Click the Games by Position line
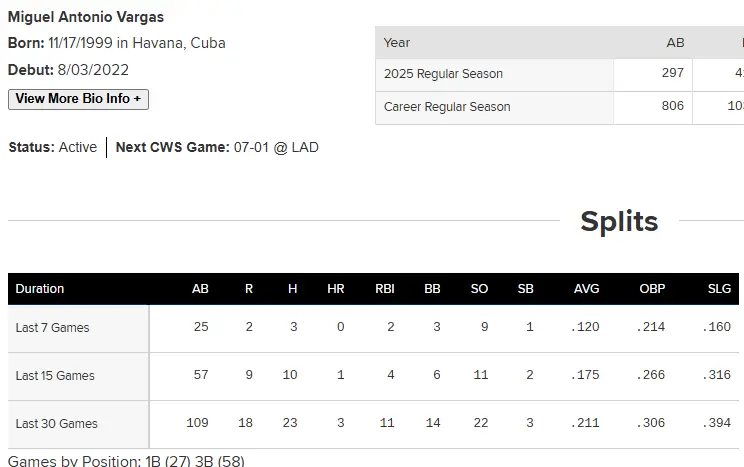This screenshot has height=467, width=744. pos(126,460)
